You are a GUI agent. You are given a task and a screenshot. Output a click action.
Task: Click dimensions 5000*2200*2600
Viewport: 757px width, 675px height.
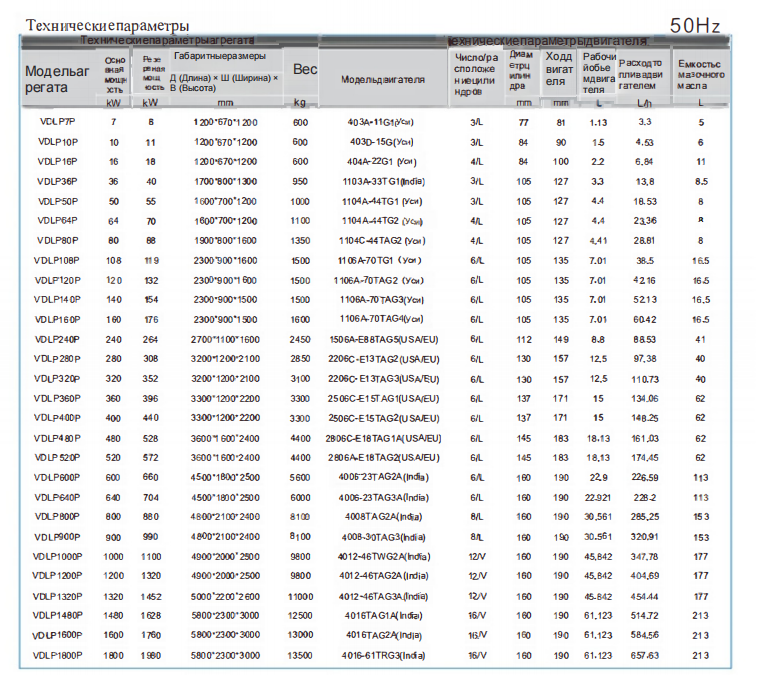225,597
